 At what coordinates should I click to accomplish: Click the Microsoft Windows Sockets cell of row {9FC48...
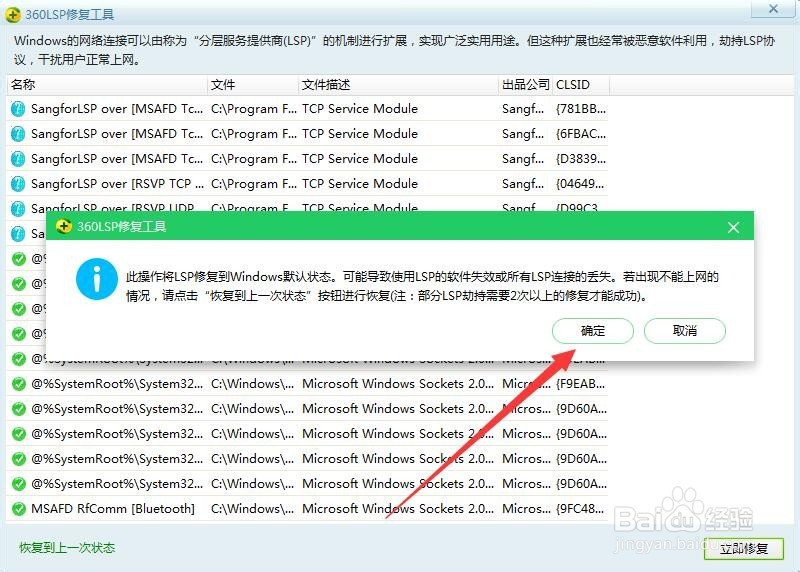[x=398, y=509]
